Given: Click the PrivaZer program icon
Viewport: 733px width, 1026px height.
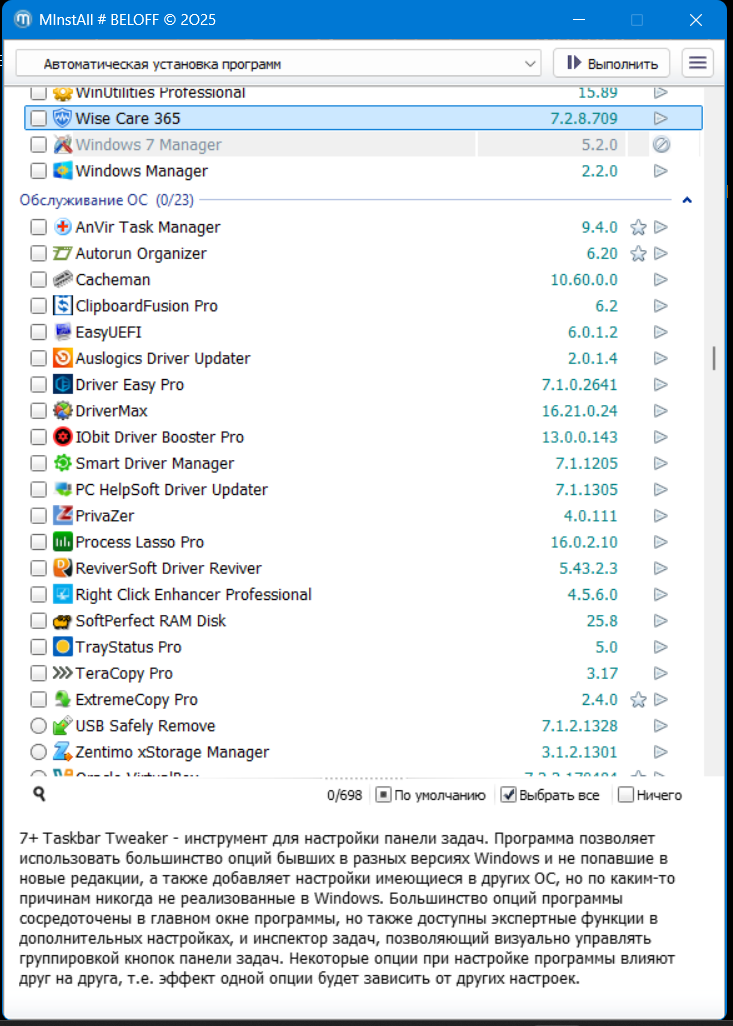Looking at the screenshot, I should pyautogui.click(x=62, y=516).
